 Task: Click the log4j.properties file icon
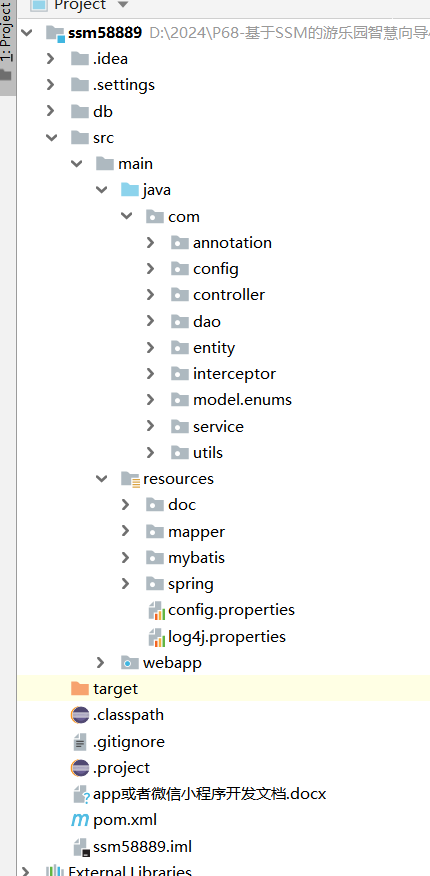(x=156, y=637)
